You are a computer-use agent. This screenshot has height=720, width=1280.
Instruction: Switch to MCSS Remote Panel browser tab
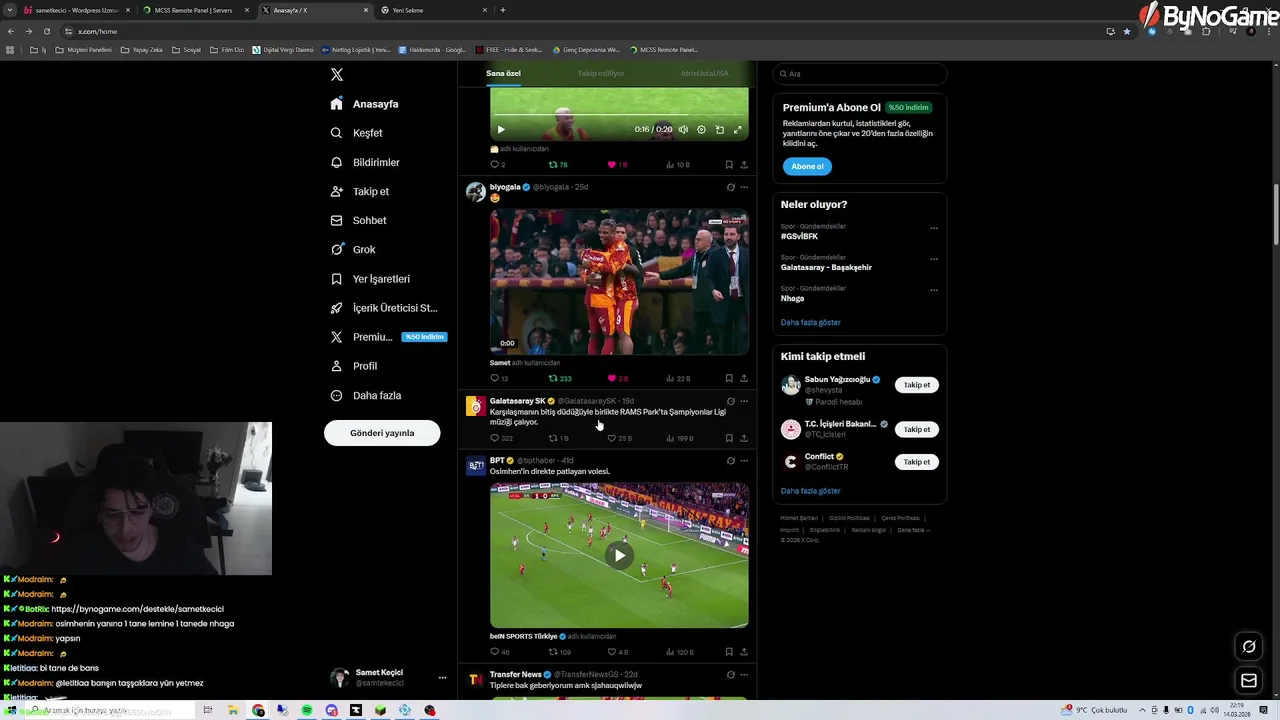pyautogui.click(x=193, y=10)
